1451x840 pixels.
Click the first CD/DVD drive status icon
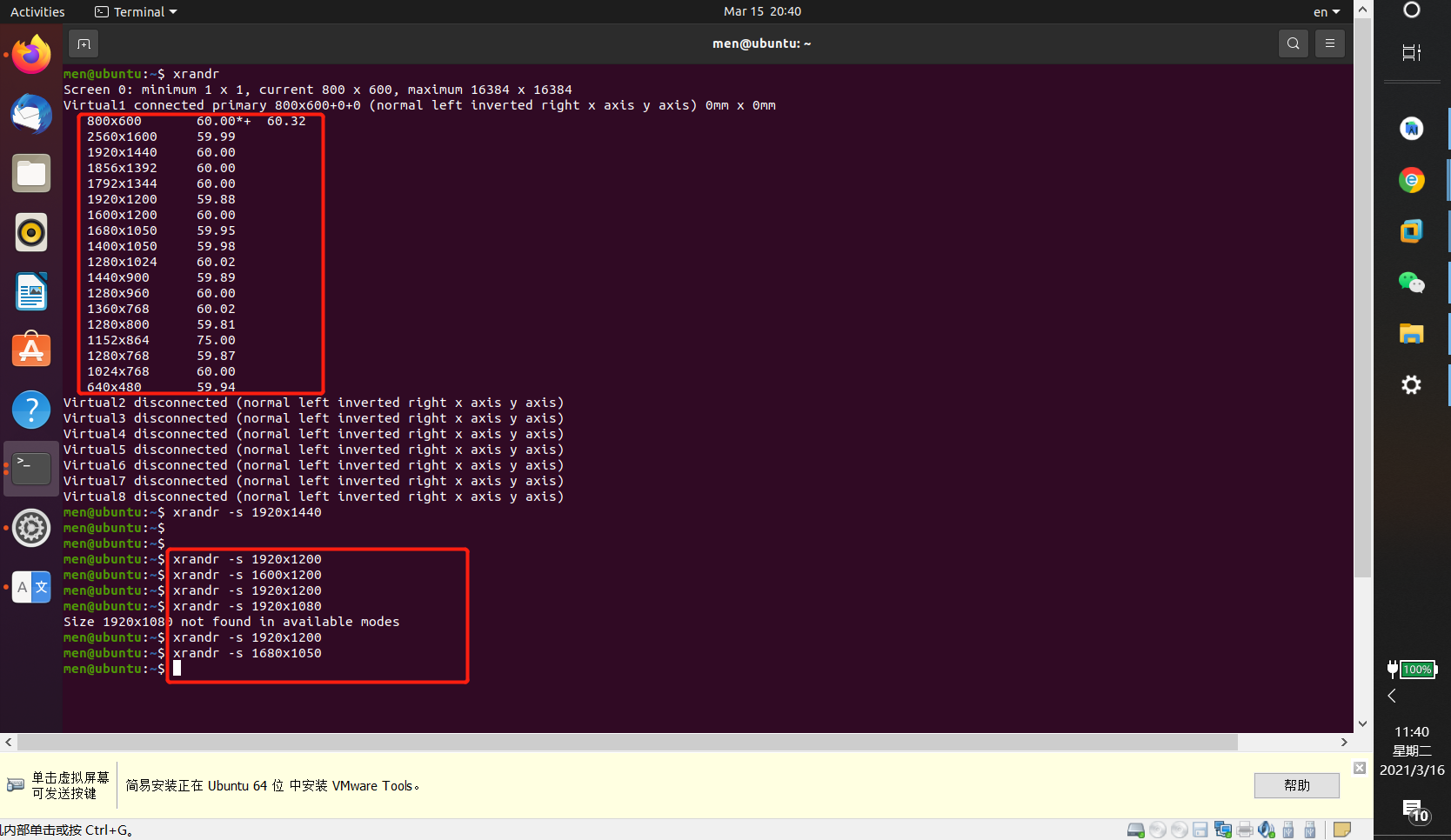(x=1157, y=830)
